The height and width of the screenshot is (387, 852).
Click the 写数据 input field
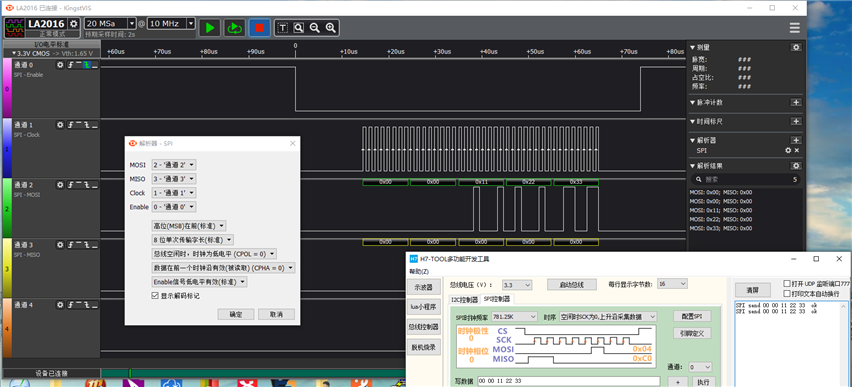coord(568,381)
